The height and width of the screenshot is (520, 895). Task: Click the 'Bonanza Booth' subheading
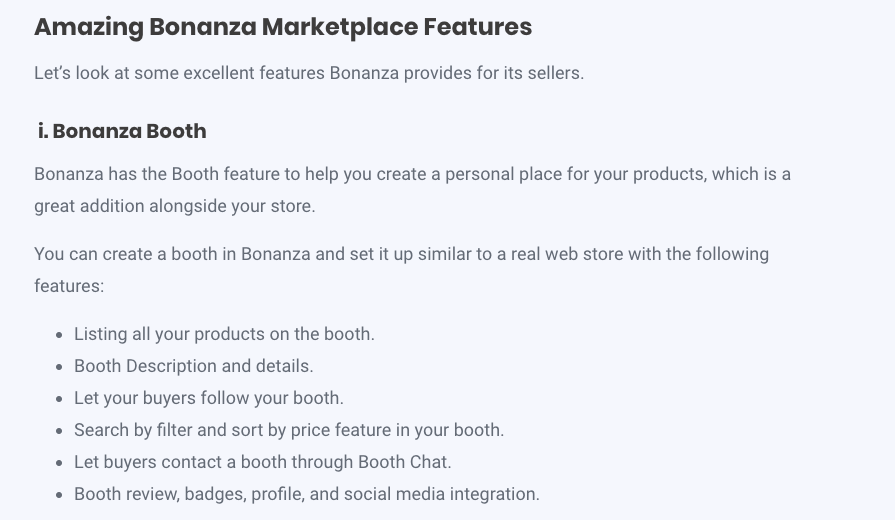click(x=129, y=131)
